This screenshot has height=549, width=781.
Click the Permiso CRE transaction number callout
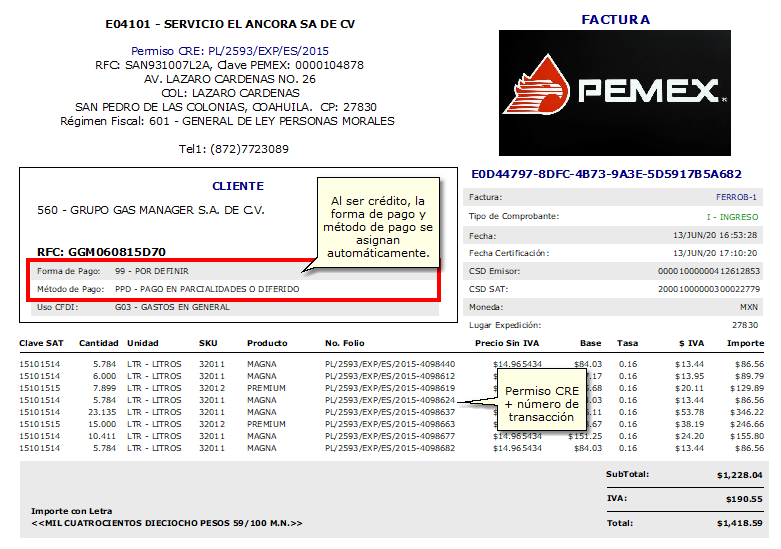click(540, 404)
